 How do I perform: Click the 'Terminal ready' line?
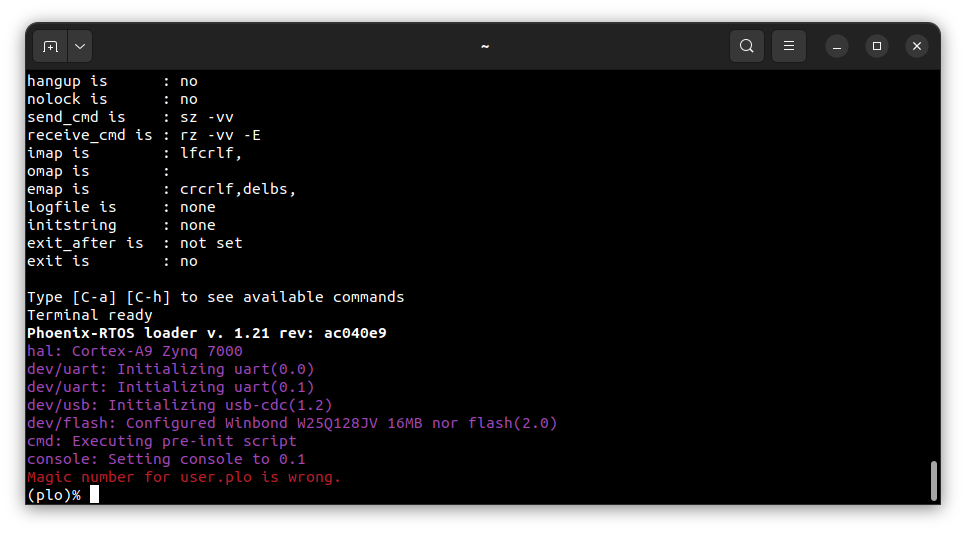tap(89, 315)
